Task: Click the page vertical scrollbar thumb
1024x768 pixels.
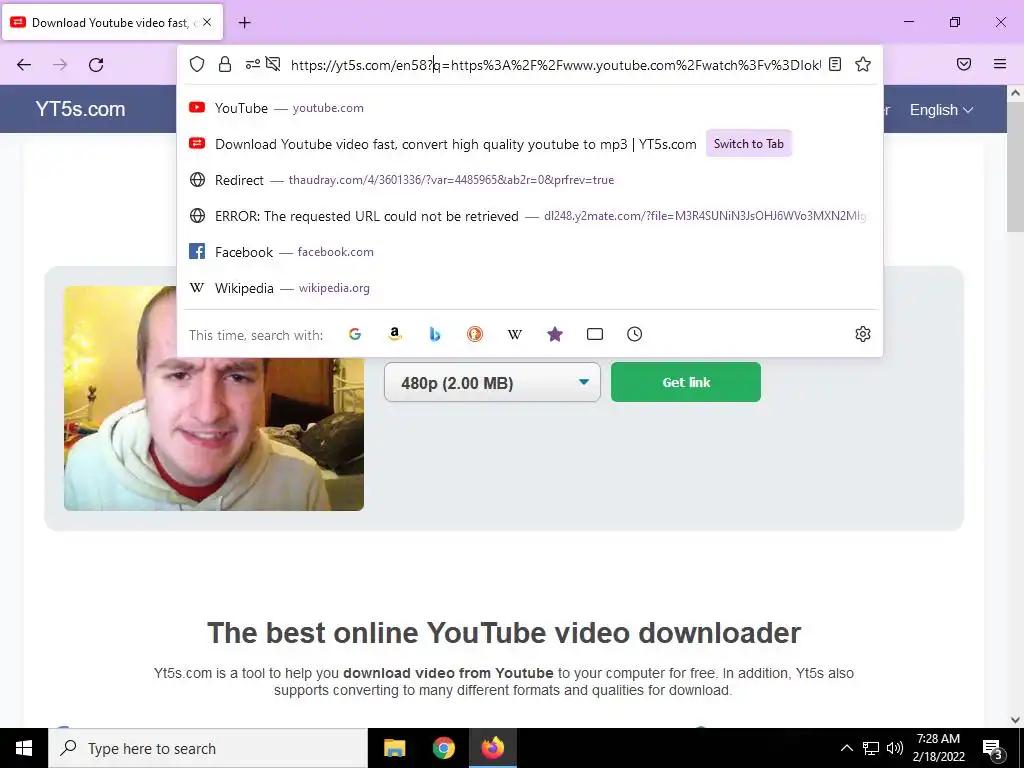Action: coord(1016,167)
